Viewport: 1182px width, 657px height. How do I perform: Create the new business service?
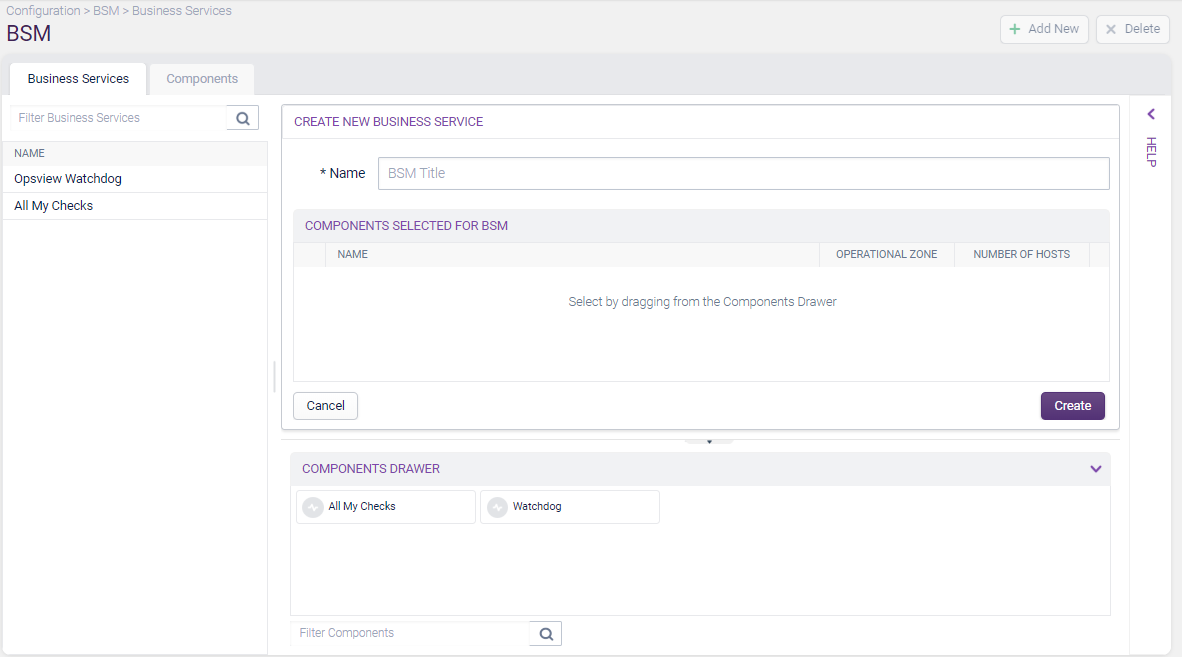[1073, 406]
